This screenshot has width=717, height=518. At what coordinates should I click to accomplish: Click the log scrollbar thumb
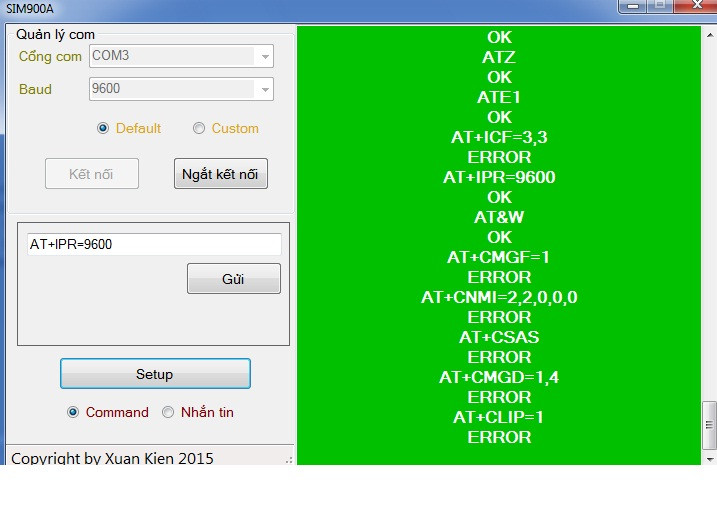coord(710,425)
